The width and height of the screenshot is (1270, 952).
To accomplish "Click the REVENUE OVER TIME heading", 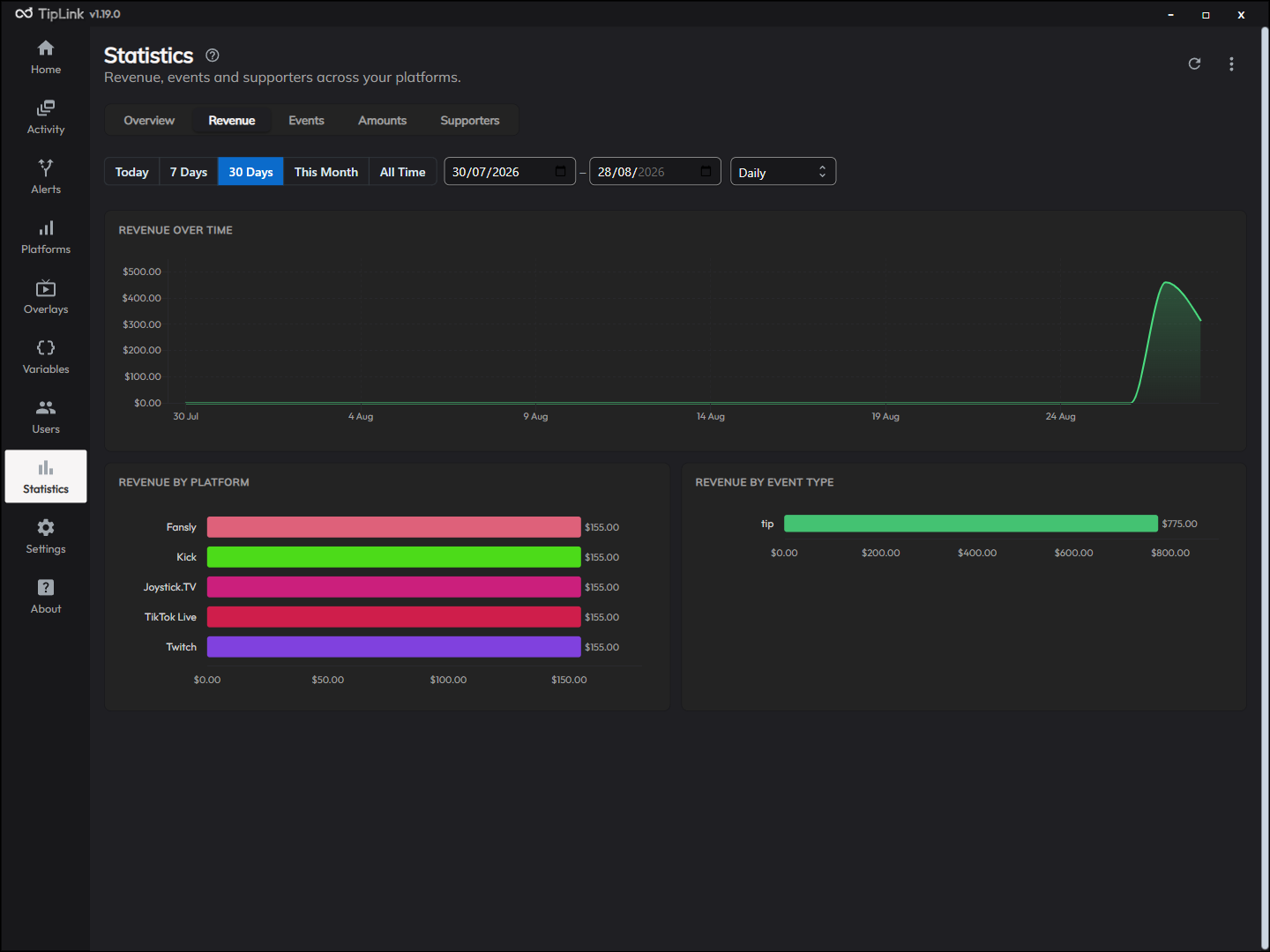I will pyautogui.click(x=176, y=230).
